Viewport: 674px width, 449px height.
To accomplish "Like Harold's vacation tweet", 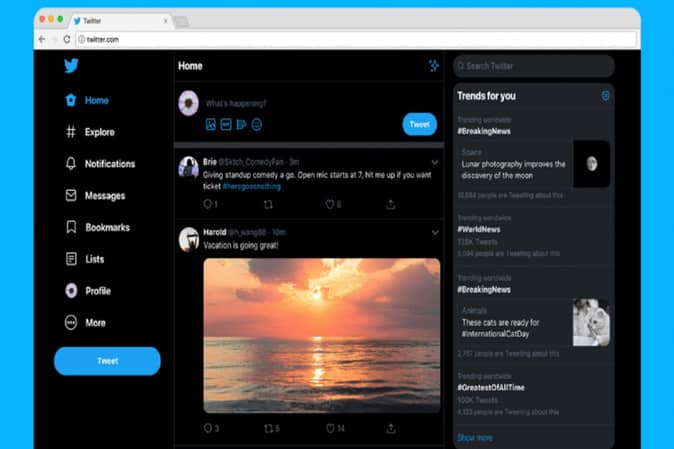I will (329, 428).
